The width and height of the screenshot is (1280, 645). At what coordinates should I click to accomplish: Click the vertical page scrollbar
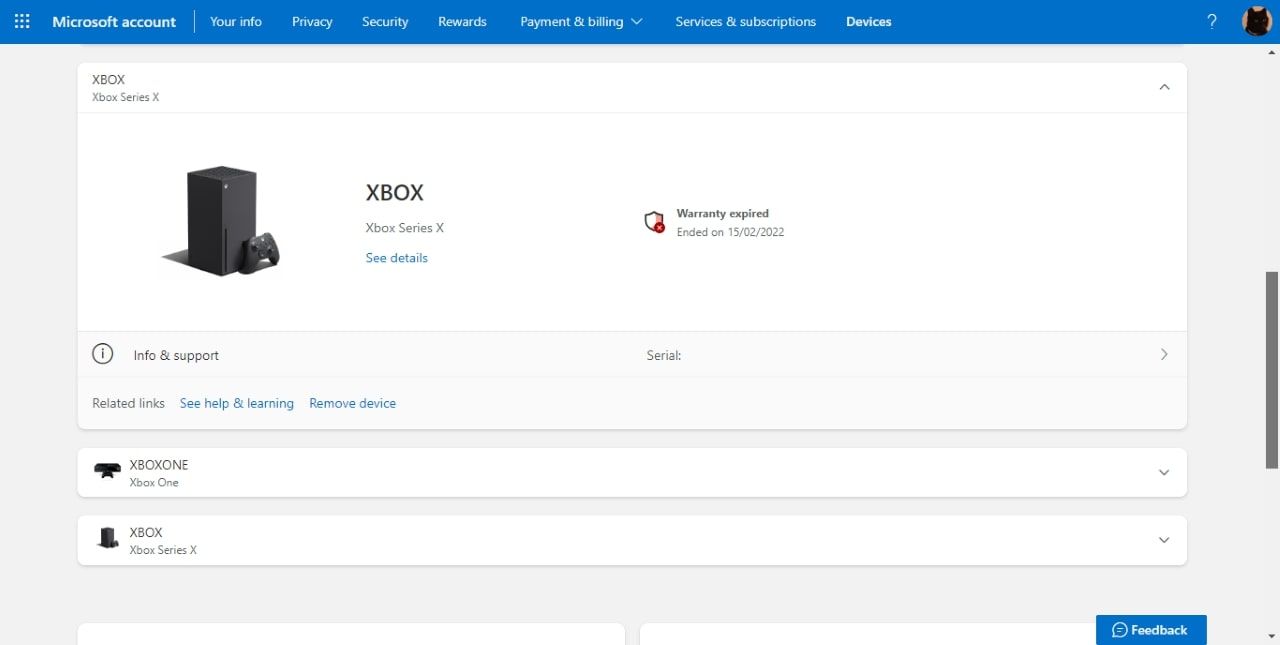click(x=1271, y=368)
